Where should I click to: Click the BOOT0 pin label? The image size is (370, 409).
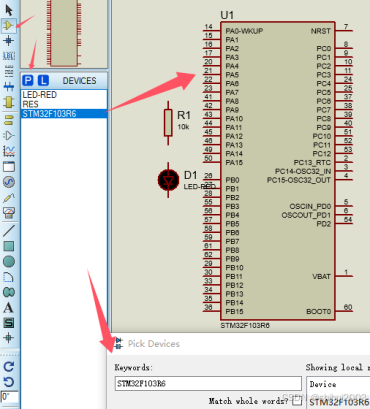319,312
